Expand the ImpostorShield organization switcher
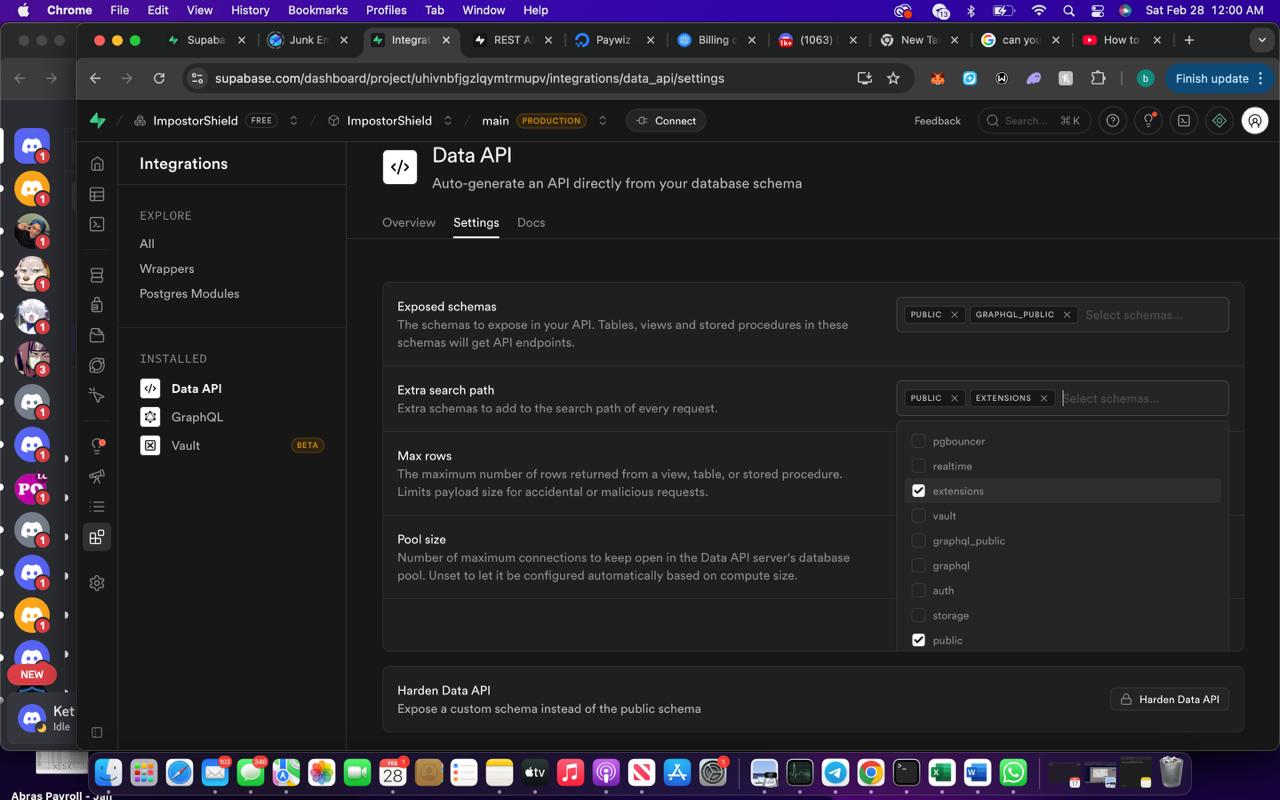This screenshot has height=800, width=1280. (x=293, y=121)
